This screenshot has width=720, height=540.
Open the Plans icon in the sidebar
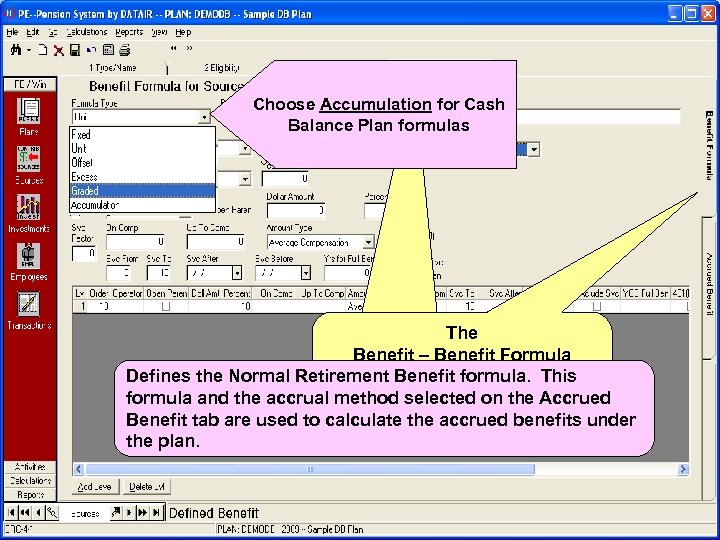tap(28, 111)
